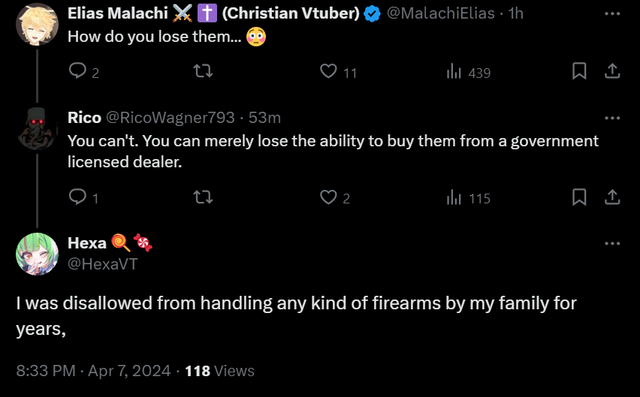
Task: Like the tweet with 11 likes
Action: [338, 72]
